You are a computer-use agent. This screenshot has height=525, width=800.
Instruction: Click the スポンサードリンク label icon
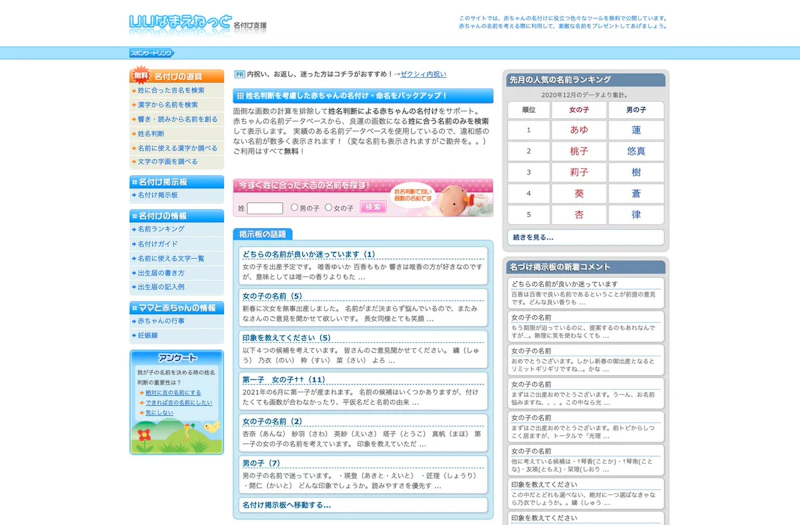point(152,53)
